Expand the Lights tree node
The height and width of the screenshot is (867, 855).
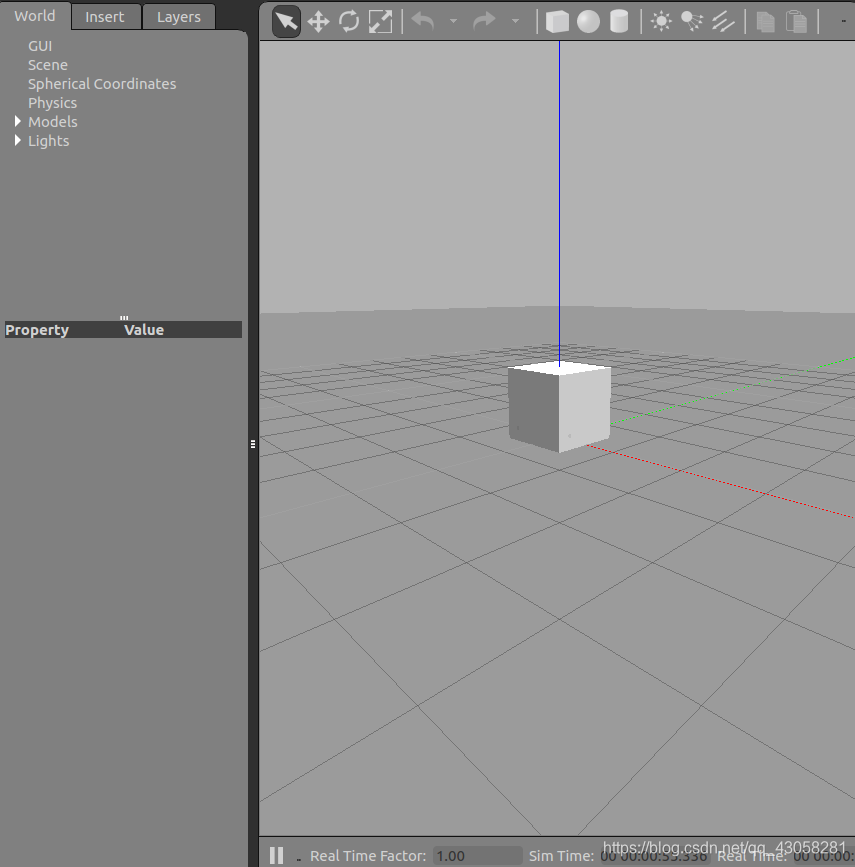click(18, 140)
